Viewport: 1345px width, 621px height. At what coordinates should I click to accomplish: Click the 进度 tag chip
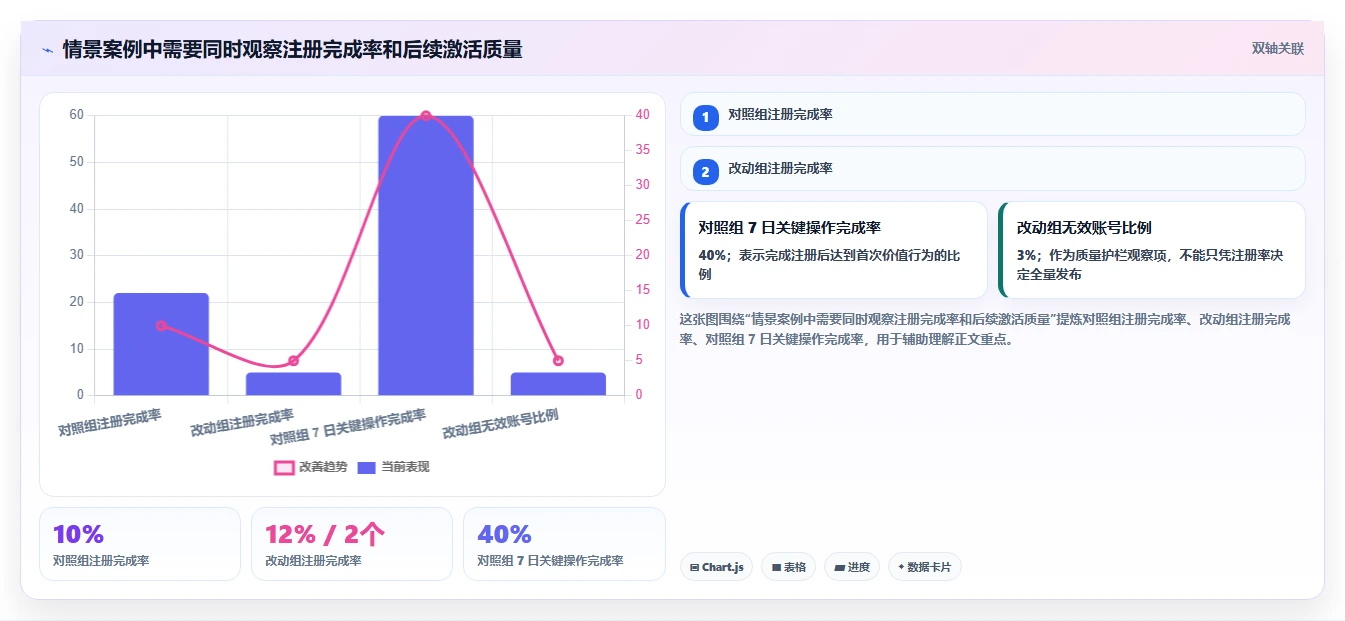852,567
